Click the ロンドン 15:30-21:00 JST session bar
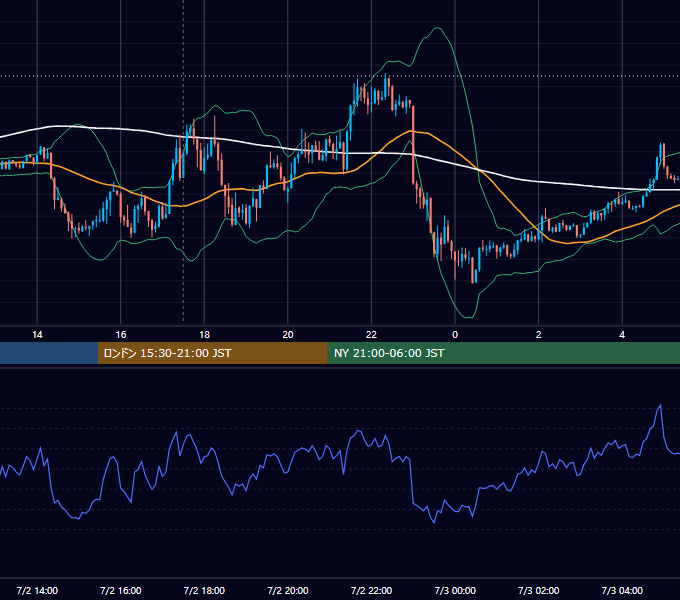The image size is (680, 600). click(212, 353)
